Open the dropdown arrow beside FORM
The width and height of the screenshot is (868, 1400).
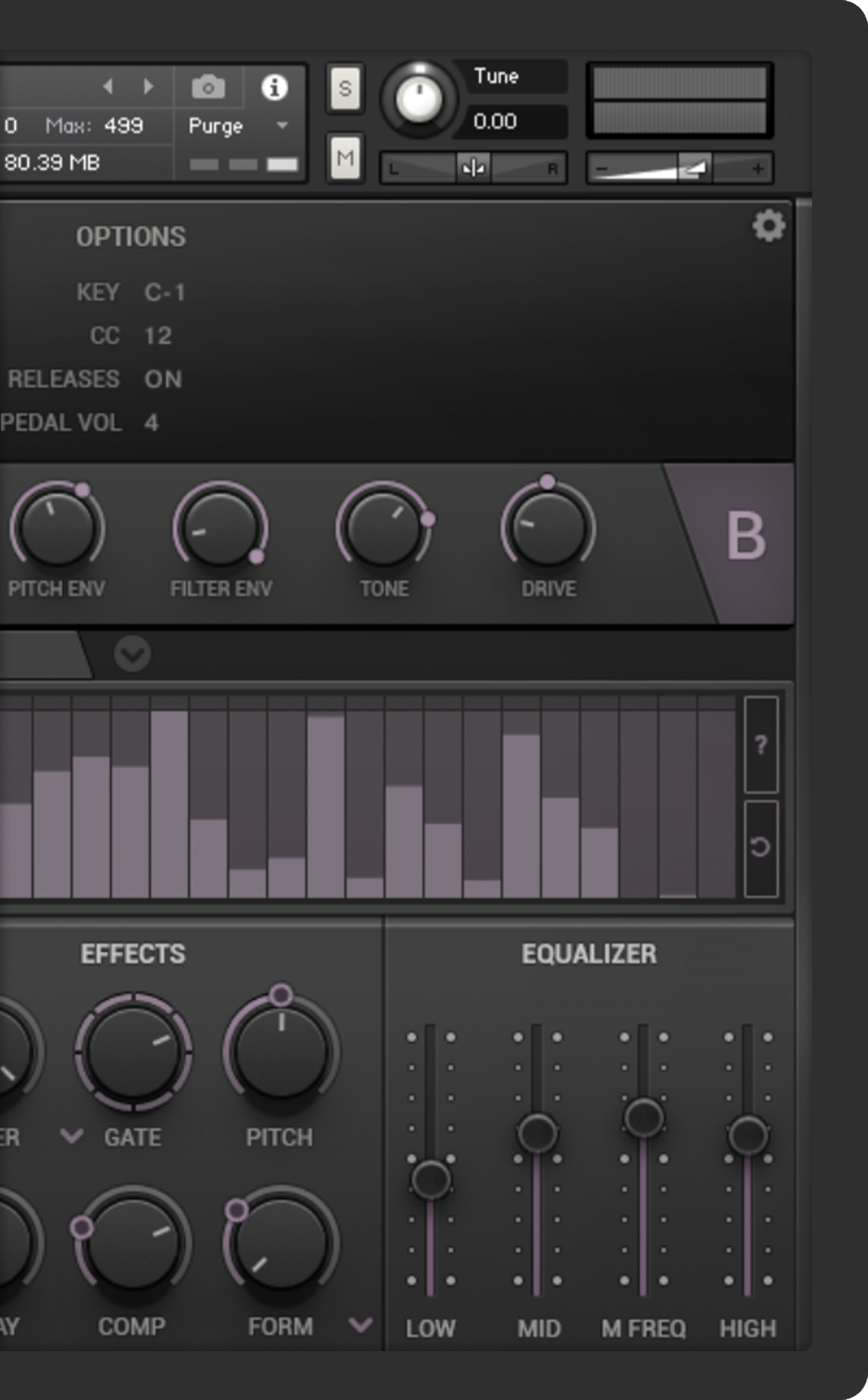pyautogui.click(x=360, y=1324)
